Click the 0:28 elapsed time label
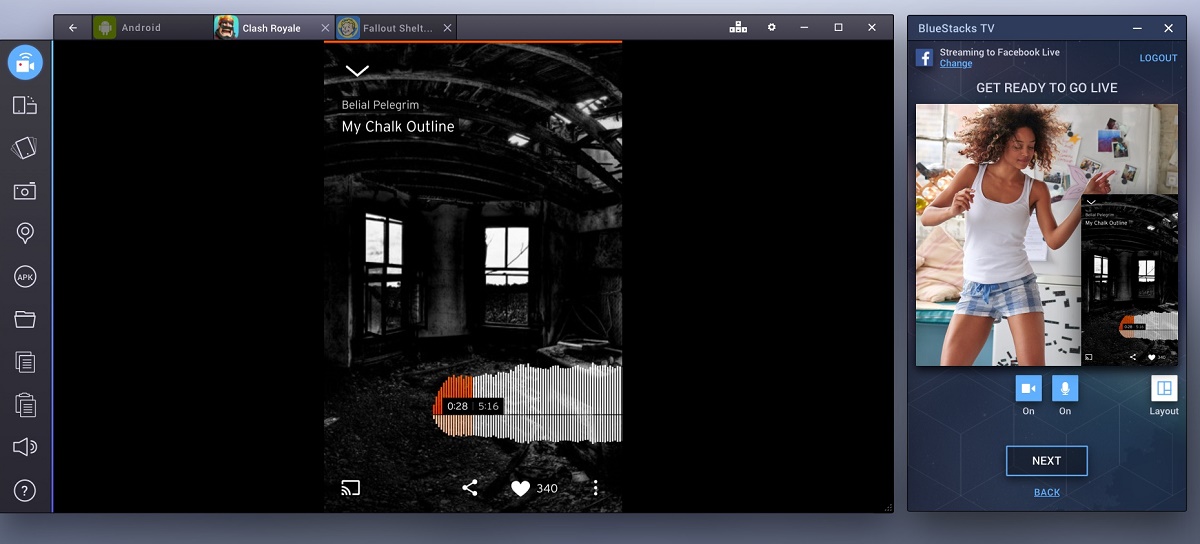 pyautogui.click(x=457, y=406)
